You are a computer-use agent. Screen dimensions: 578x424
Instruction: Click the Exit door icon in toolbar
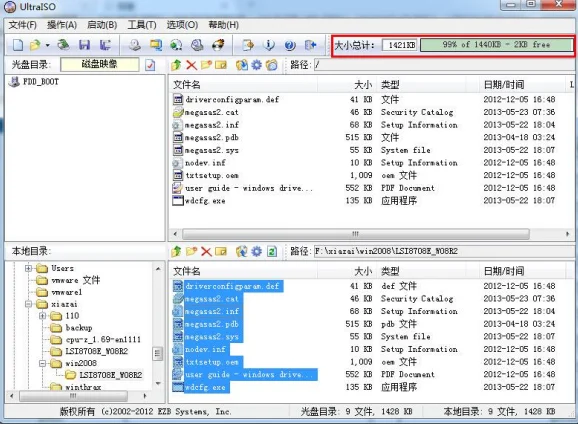[311, 45]
